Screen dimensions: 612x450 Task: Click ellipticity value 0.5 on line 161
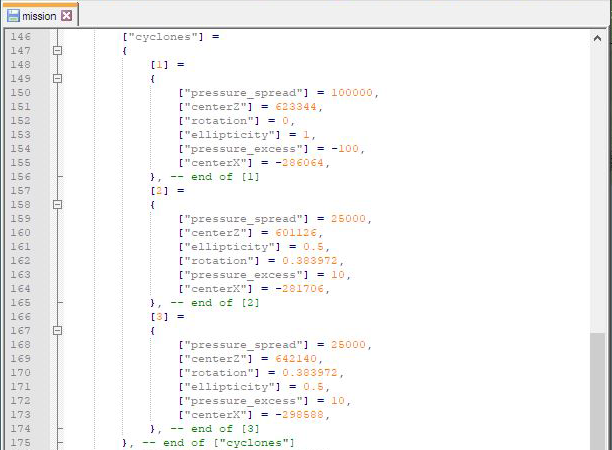pos(313,247)
